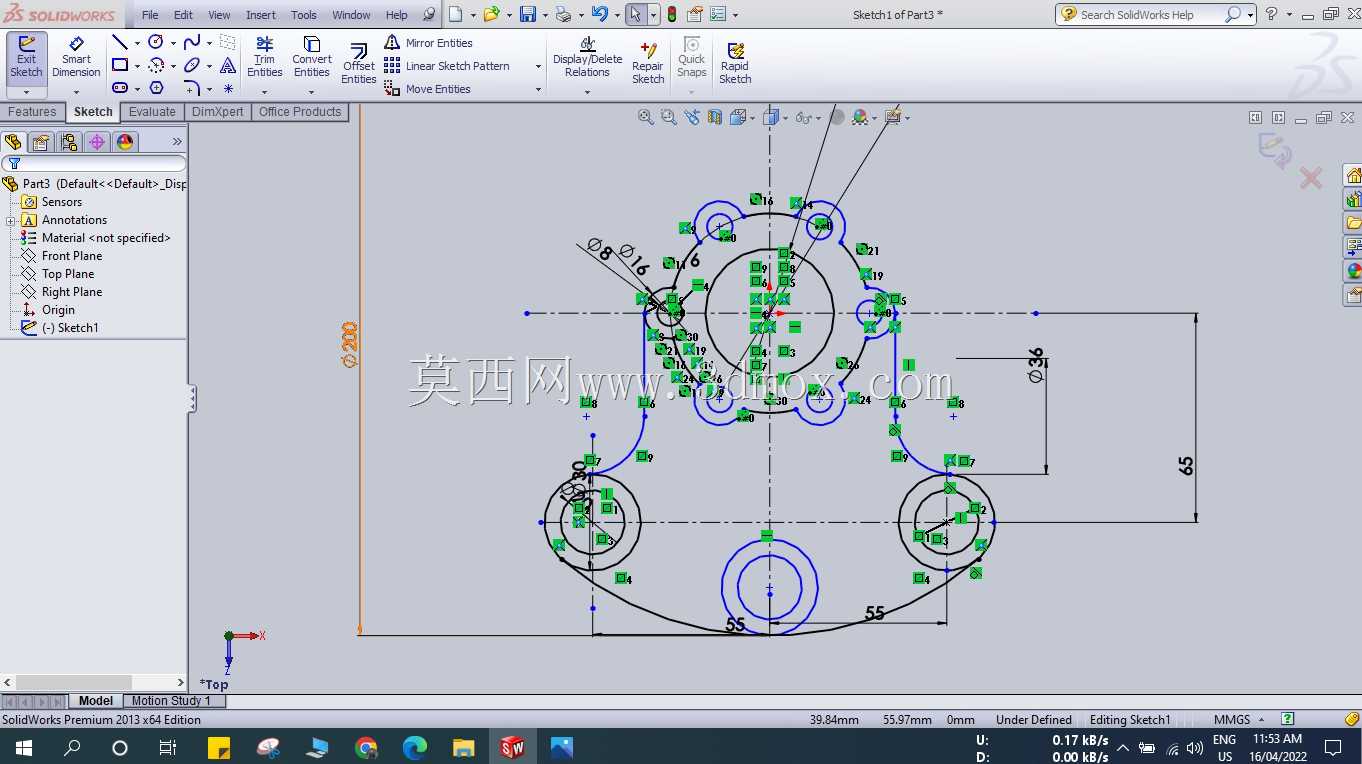Click the Open document icon
Viewport: 1362px width, 764px height.
pyautogui.click(x=491, y=14)
